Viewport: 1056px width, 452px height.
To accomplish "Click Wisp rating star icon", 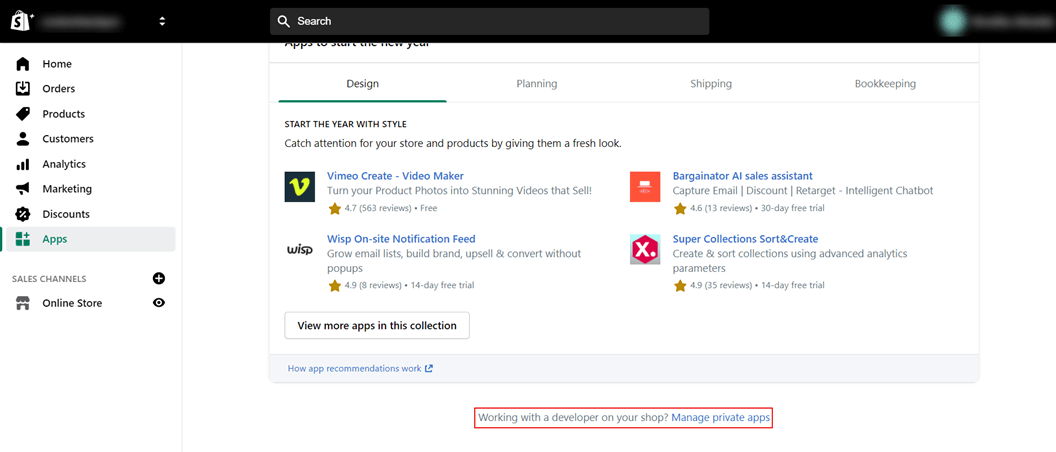I will (335, 286).
